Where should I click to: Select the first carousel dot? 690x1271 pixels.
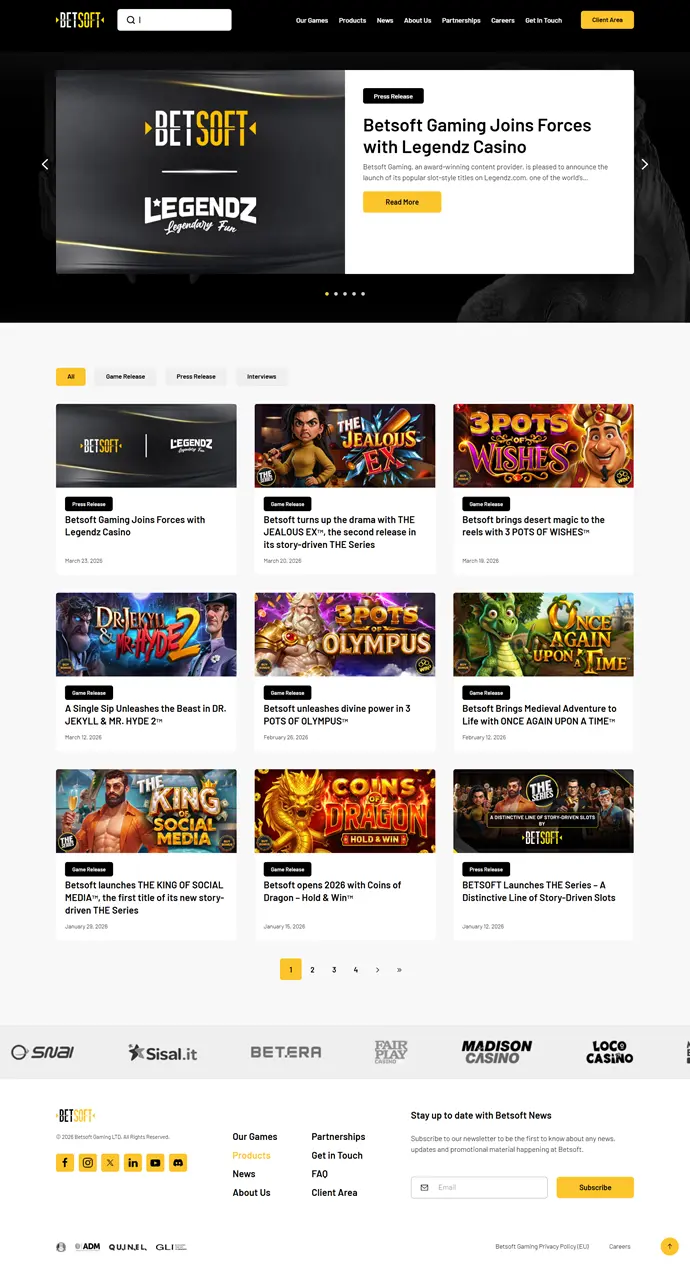(x=327, y=294)
